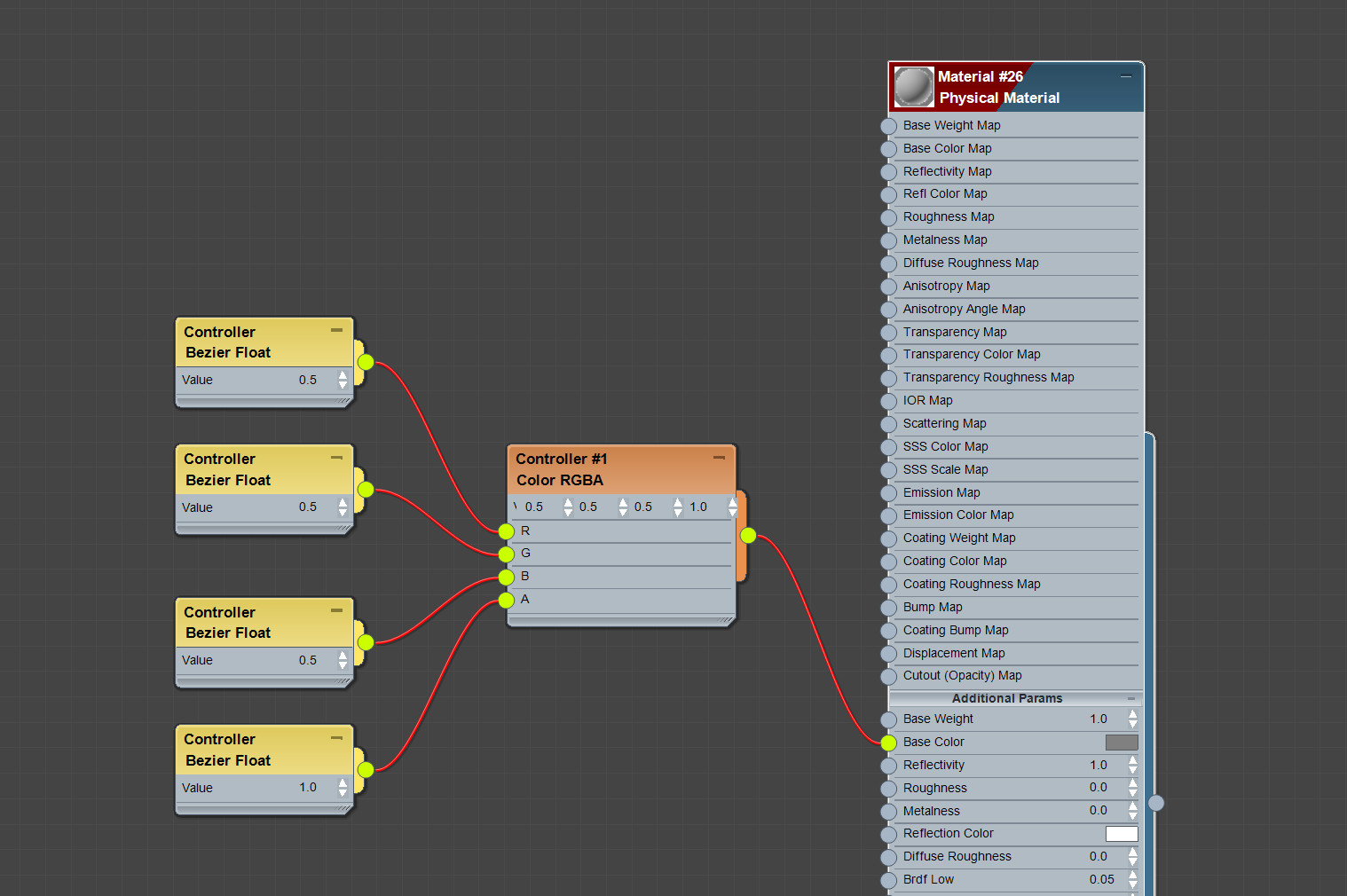1347x896 pixels.
Task: Collapse the Additional Params section
Action: click(x=1131, y=698)
